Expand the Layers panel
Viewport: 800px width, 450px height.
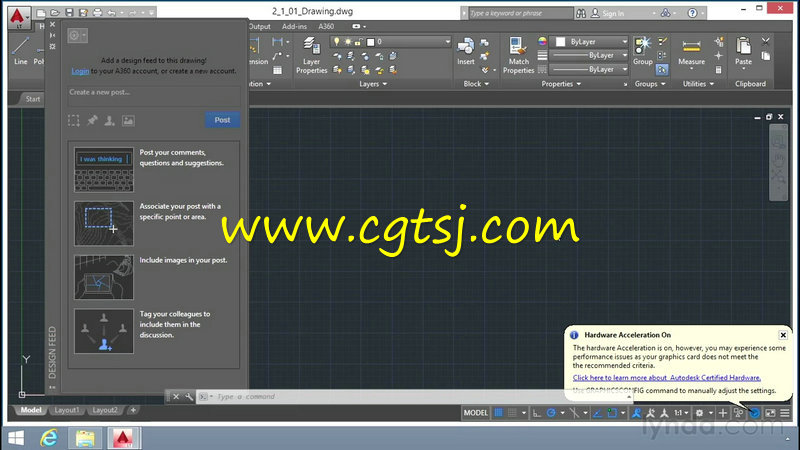(373, 84)
